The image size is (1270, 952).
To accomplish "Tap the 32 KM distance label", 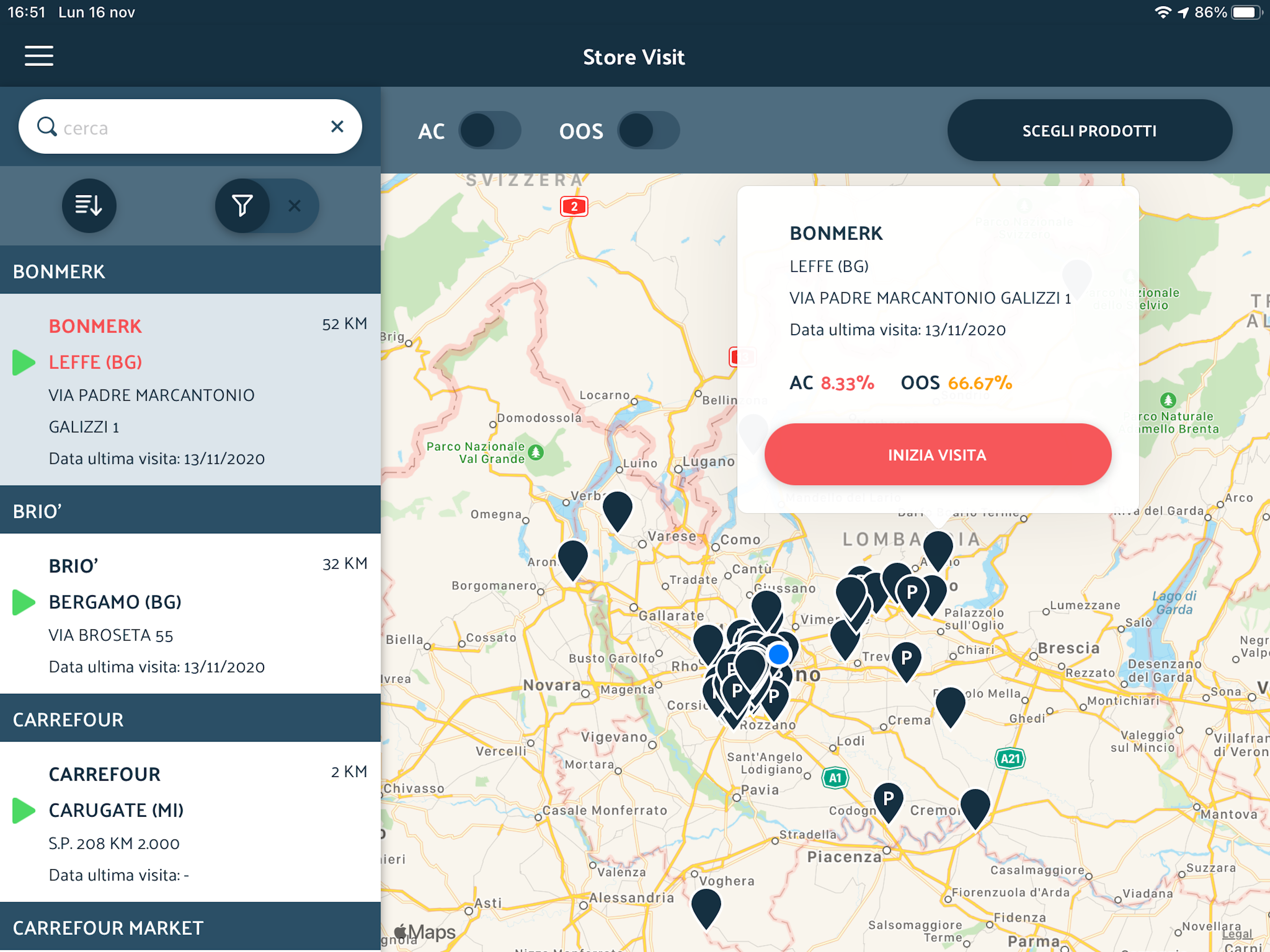I will point(344,564).
